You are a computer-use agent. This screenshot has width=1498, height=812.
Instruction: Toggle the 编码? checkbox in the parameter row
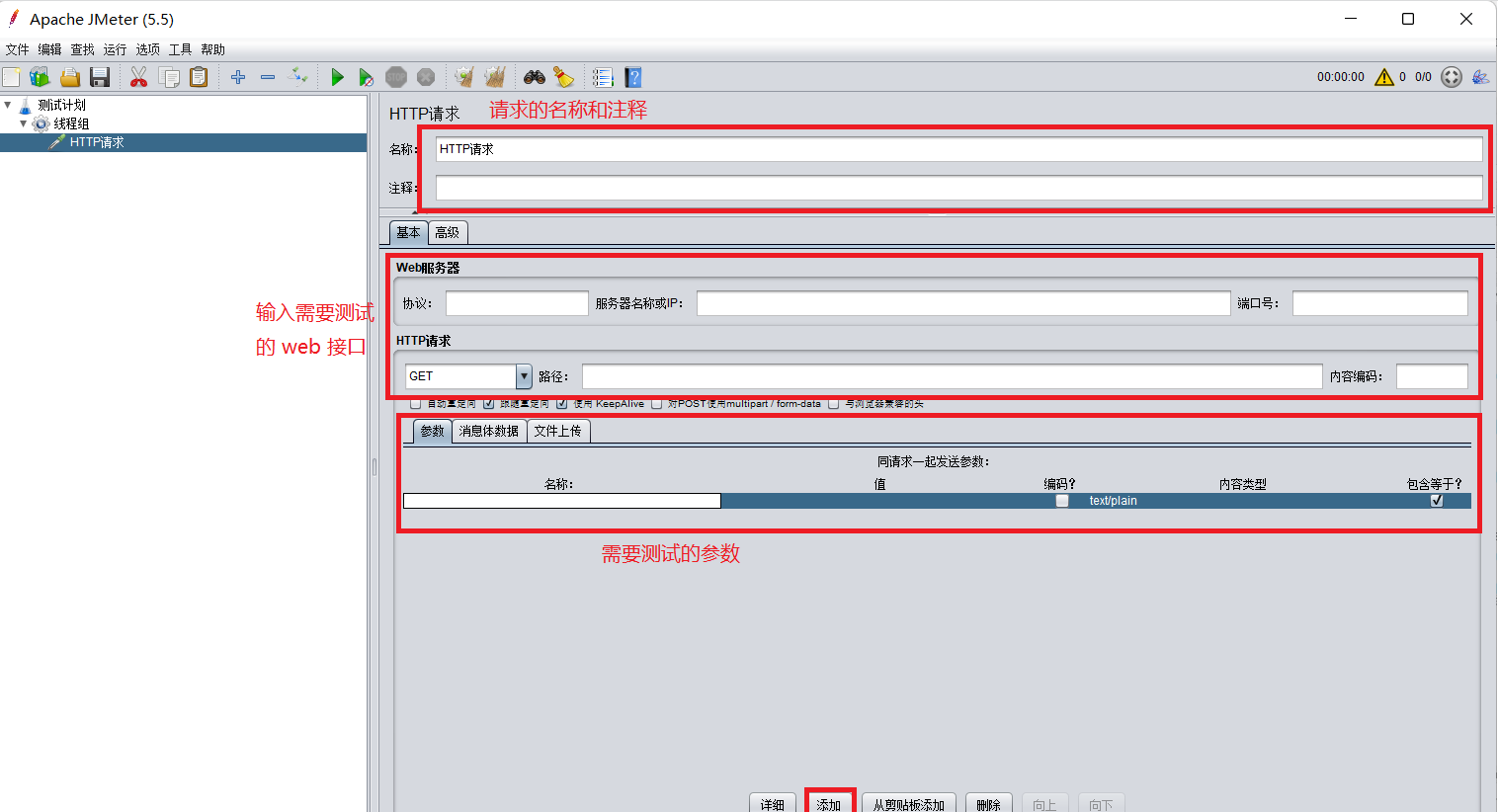pos(1062,501)
